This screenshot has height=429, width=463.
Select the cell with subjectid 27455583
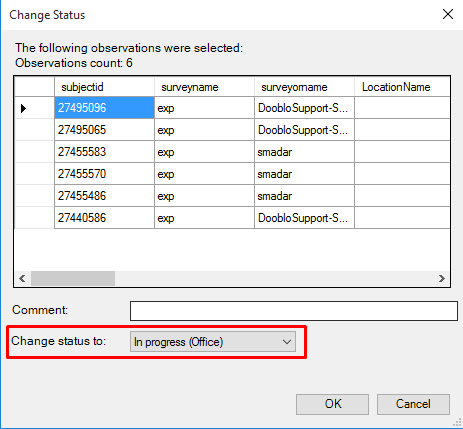[104, 152]
